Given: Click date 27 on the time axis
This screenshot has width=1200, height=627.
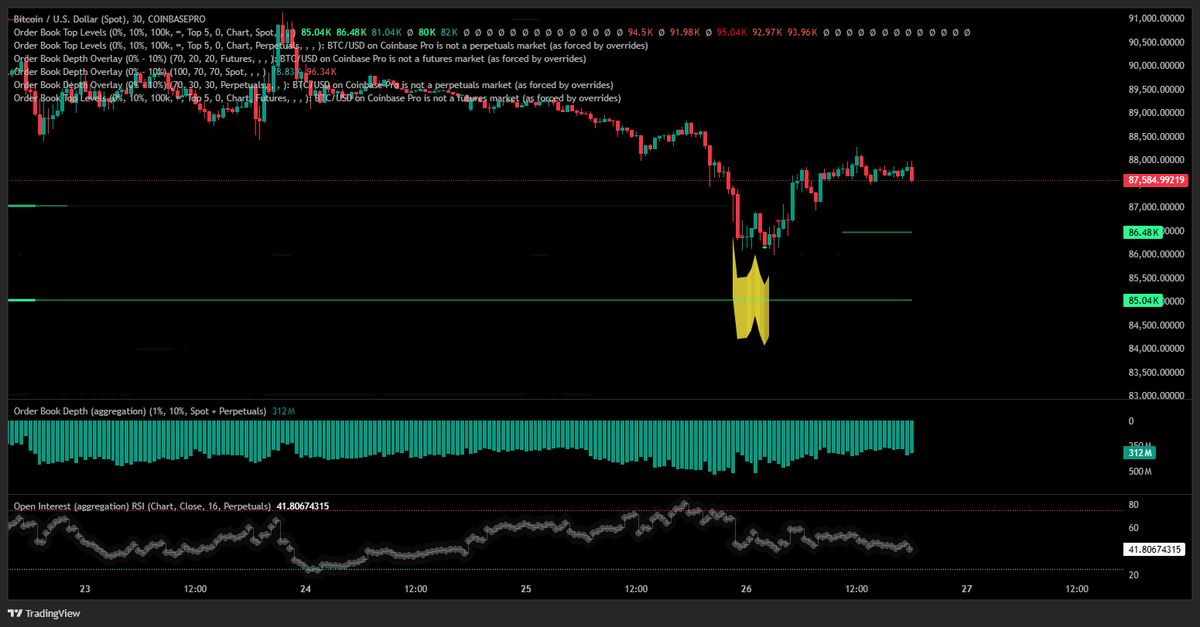Looking at the screenshot, I should point(966,589).
